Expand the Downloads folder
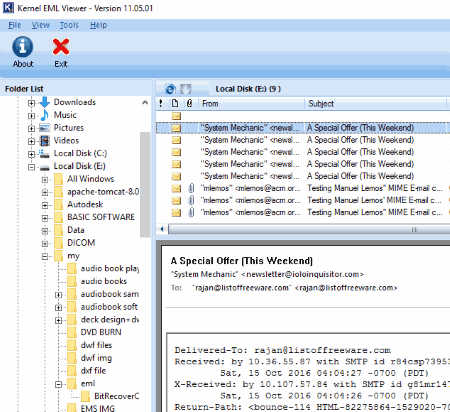 pyautogui.click(x=31, y=103)
